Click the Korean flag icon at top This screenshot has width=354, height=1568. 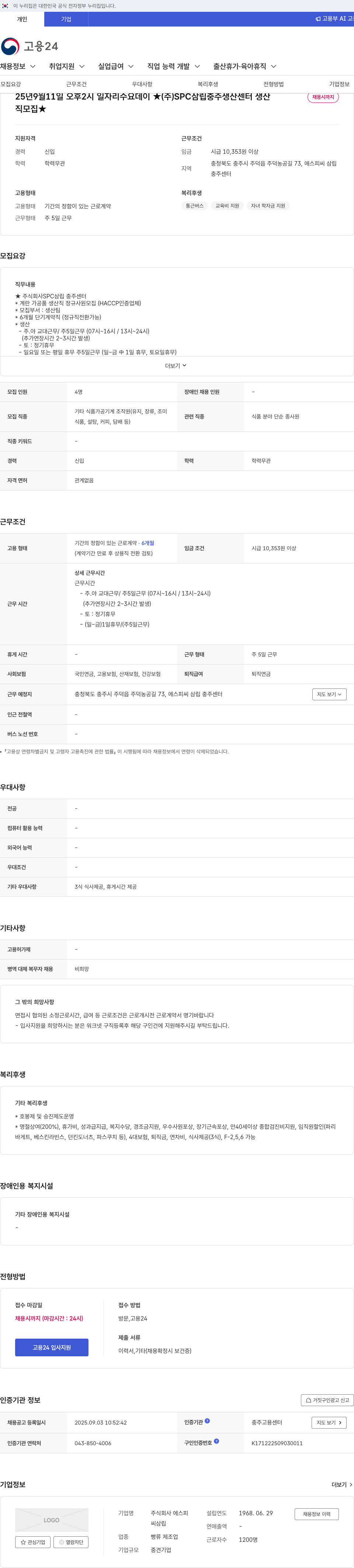(5, 6)
